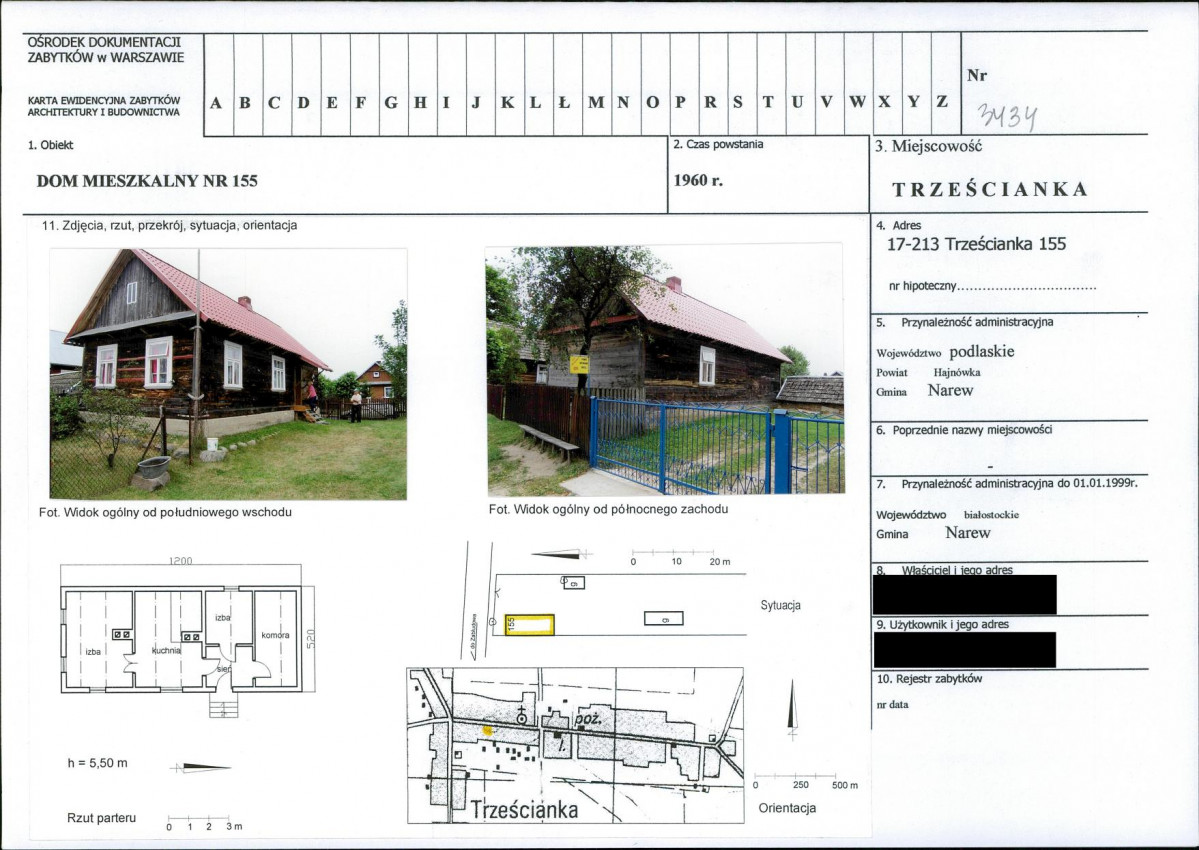Select the TRZEŚCIANKA locality heading

(x=989, y=190)
